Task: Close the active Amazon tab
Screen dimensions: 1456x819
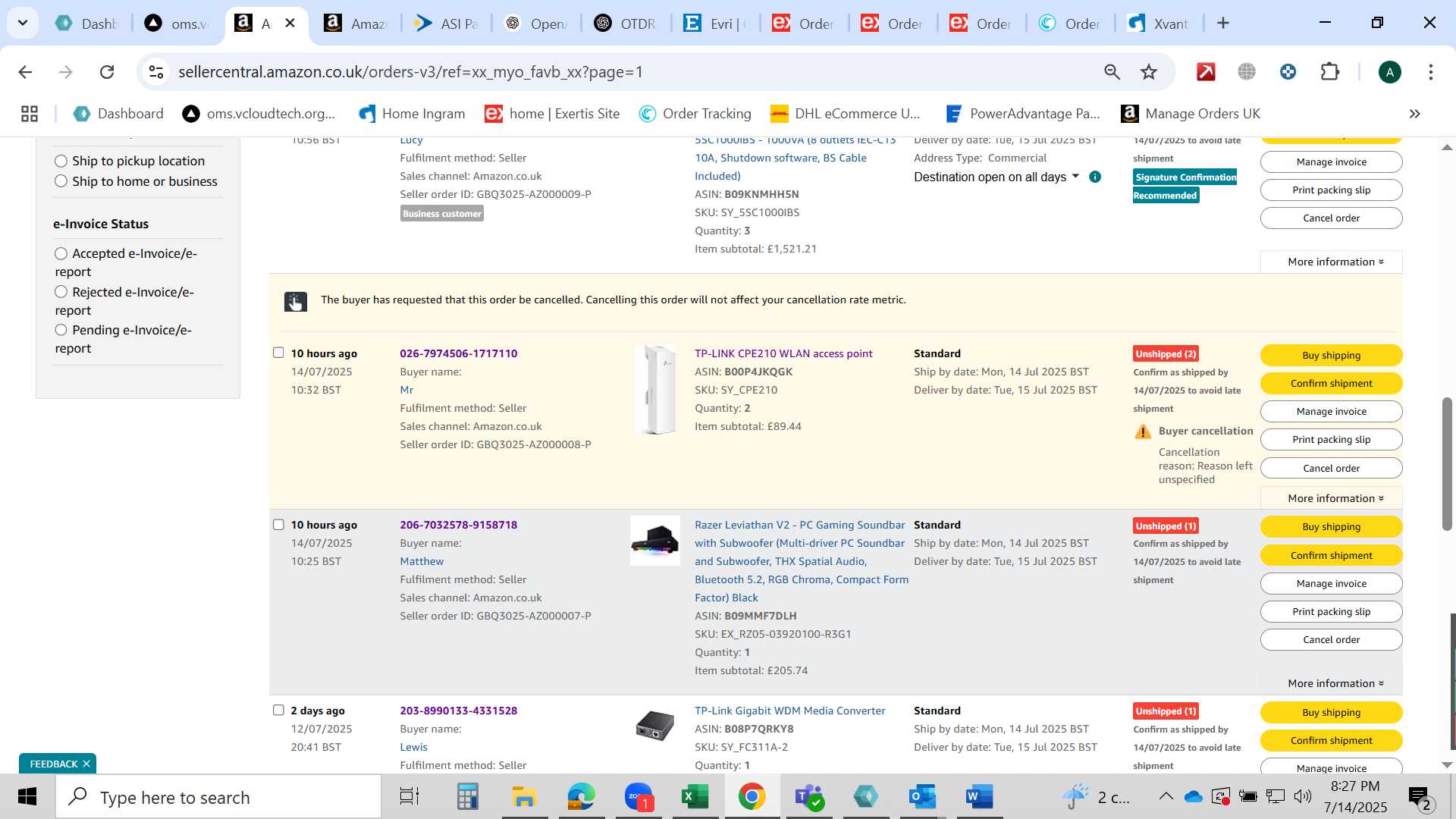Action: pyautogui.click(x=290, y=24)
